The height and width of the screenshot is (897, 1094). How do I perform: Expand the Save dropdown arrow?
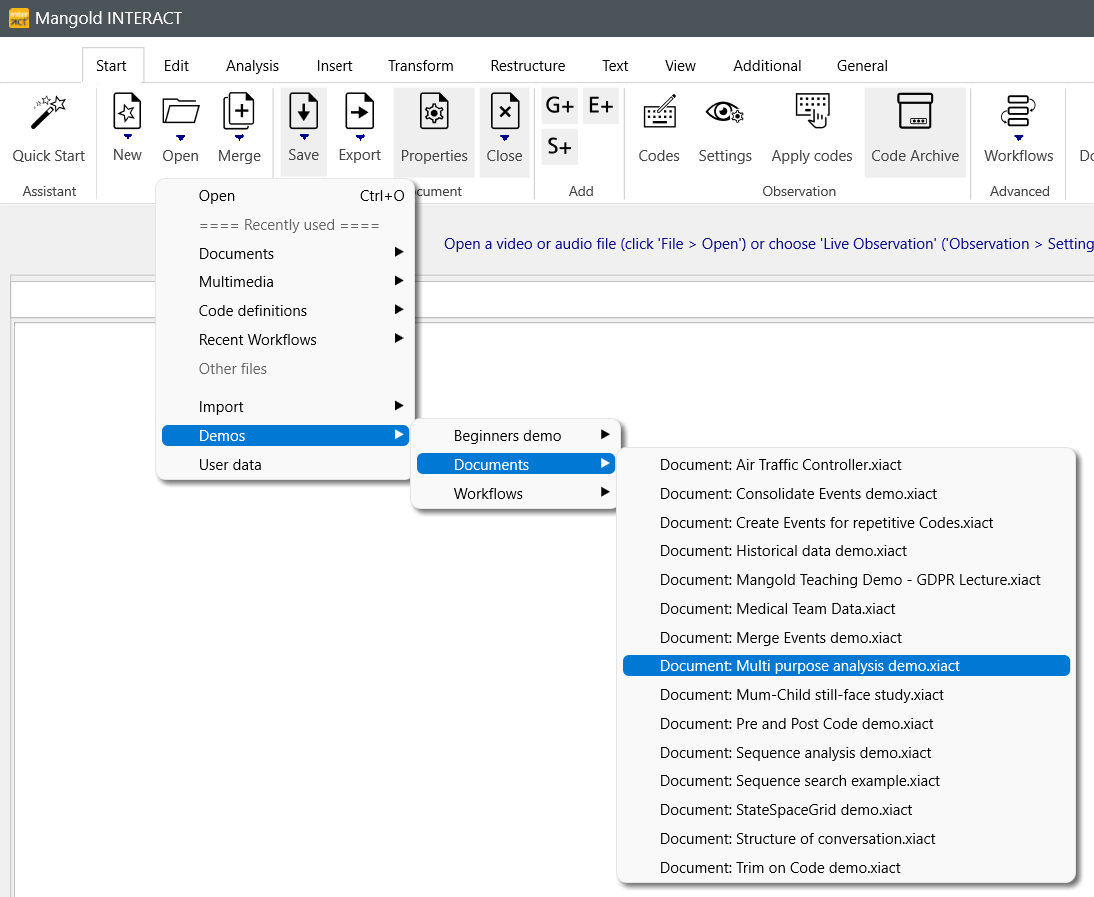coord(304,137)
